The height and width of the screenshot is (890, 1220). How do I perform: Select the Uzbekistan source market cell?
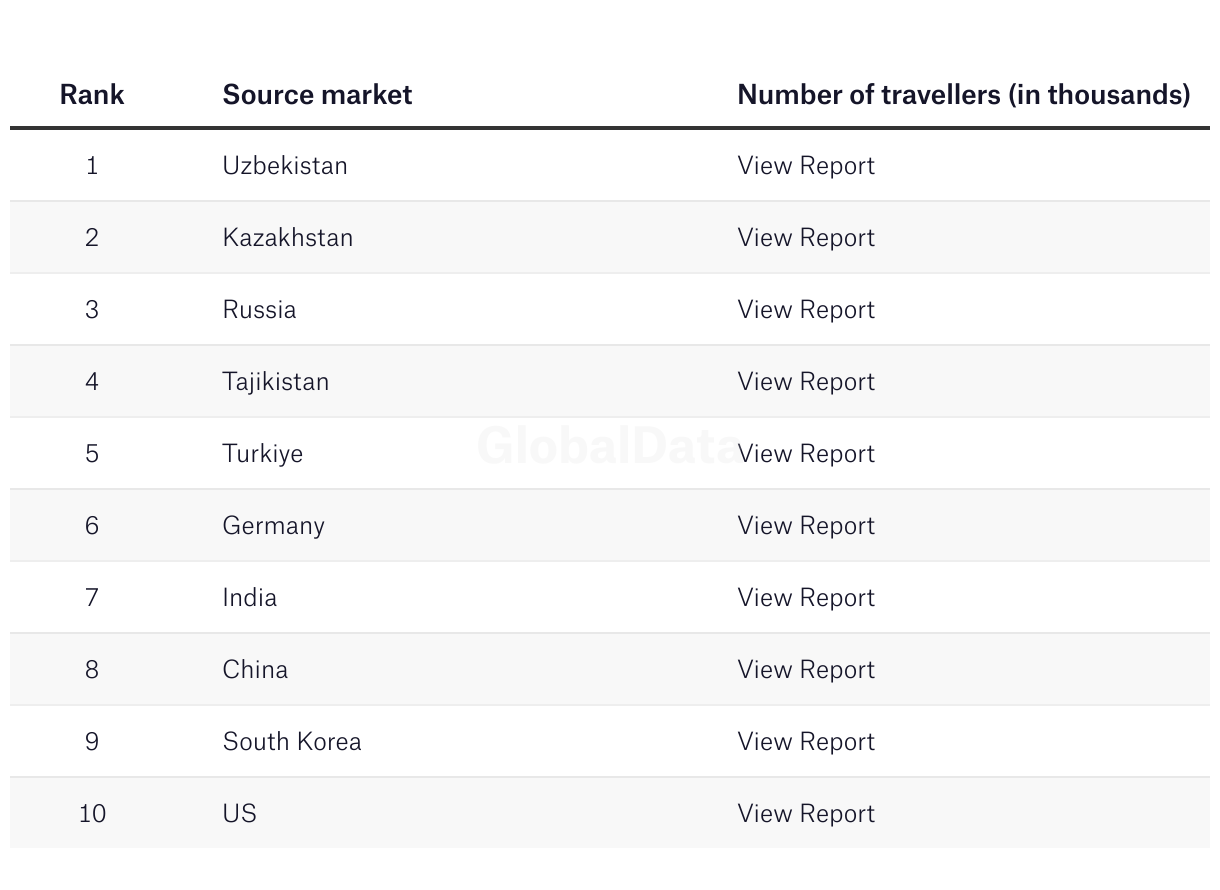tap(285, 165)
